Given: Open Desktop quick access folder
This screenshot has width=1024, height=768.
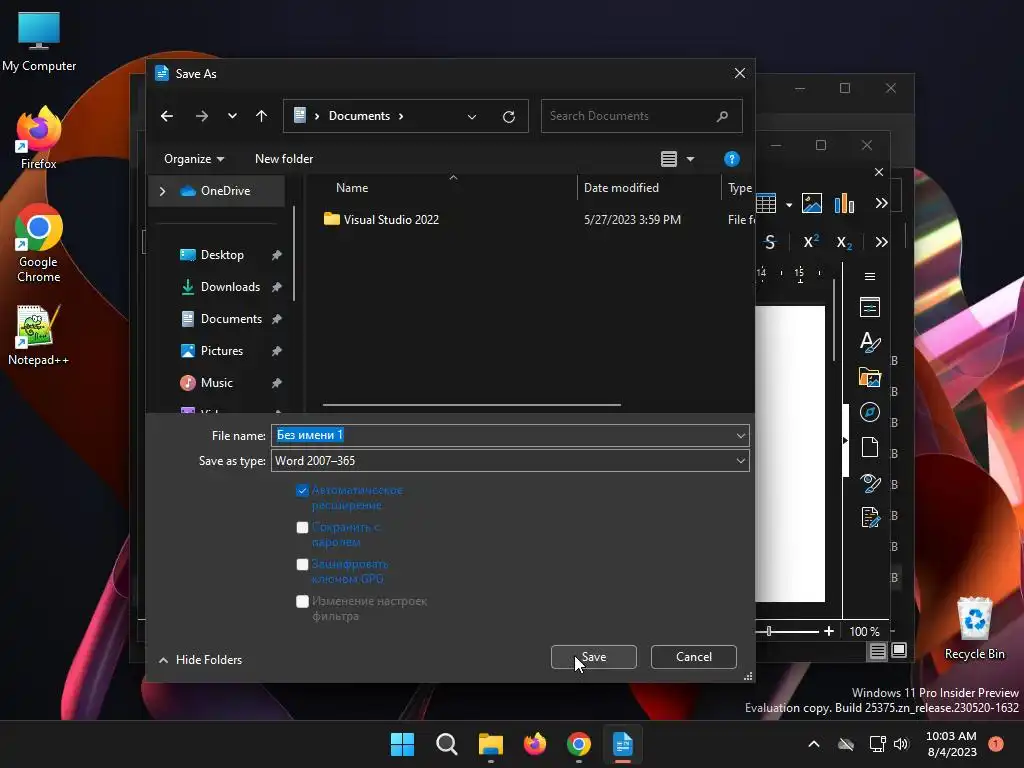Looking at the screenshot, I should coord(222,255).
